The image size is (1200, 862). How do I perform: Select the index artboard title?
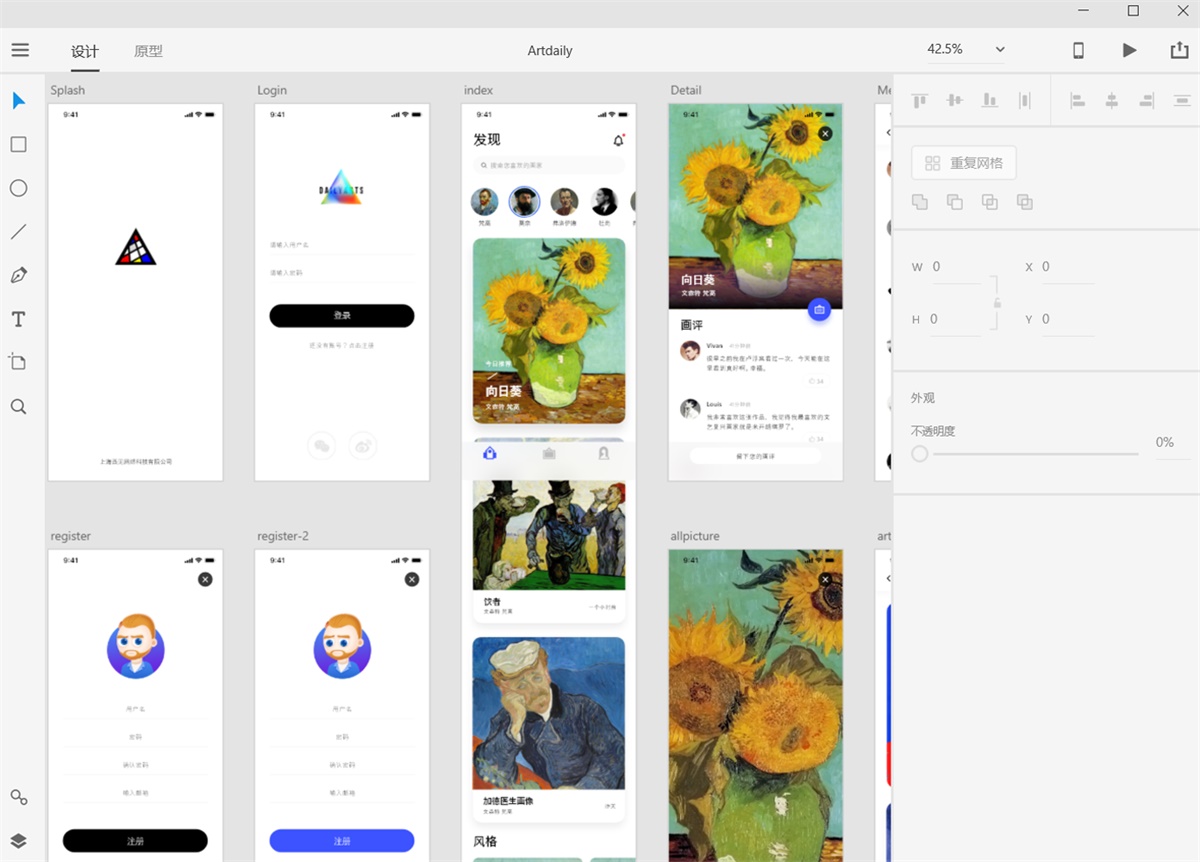(478, 90)
